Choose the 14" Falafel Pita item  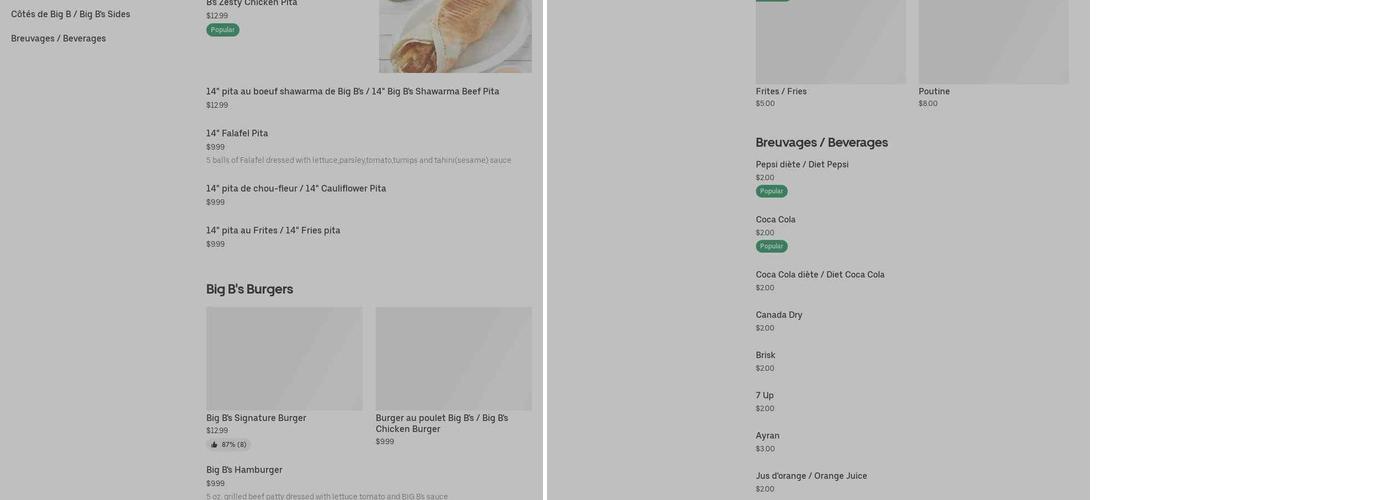point(237,134)
